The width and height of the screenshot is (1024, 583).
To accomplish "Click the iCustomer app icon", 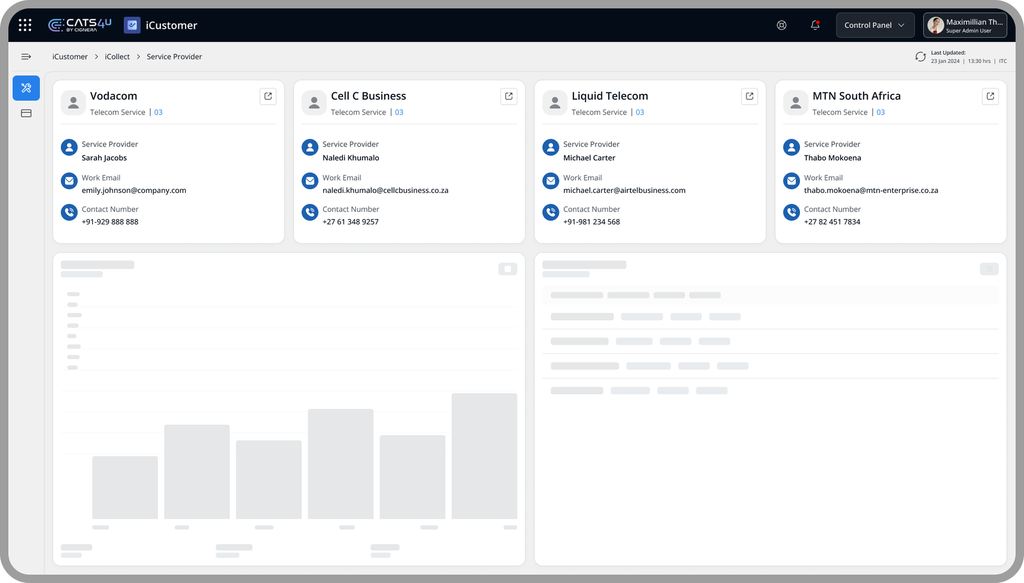I will (x=132, y=25).
